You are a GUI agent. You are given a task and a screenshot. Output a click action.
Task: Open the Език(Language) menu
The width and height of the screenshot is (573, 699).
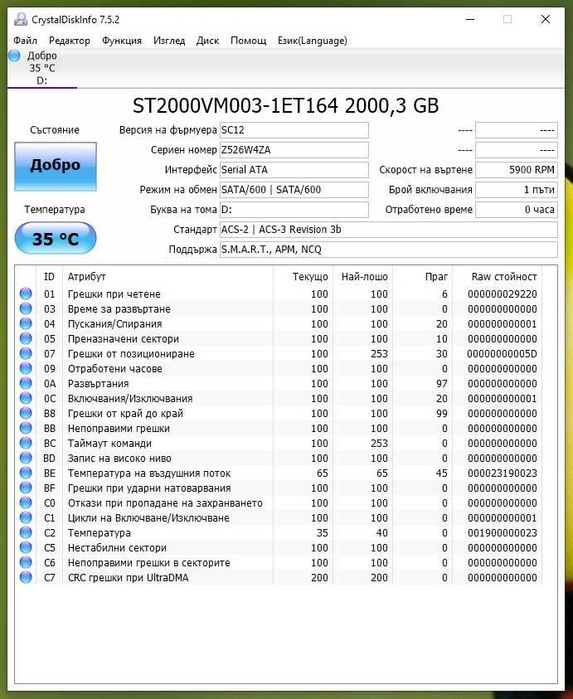[312, 41]
